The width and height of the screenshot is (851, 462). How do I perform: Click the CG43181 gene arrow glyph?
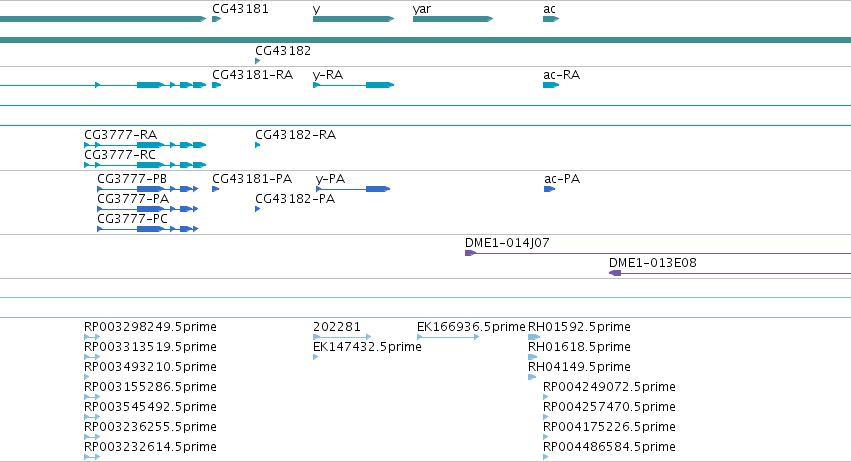pyautogui.click(x=217, y=19)
